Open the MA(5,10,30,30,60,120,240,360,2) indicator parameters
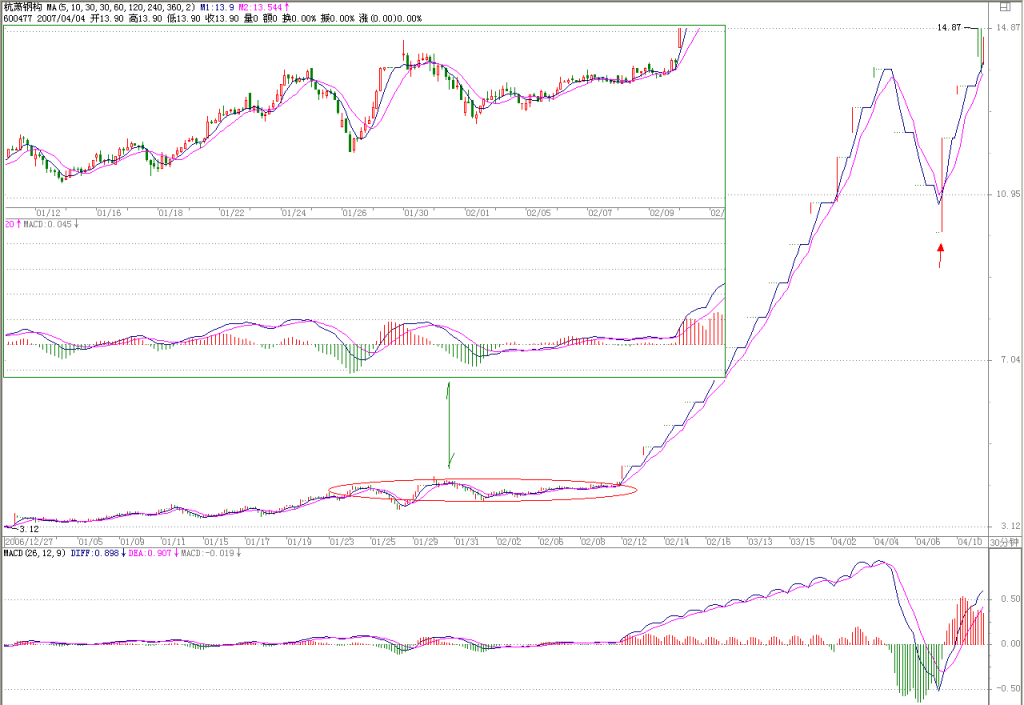1024x705 pixels. 121,7
